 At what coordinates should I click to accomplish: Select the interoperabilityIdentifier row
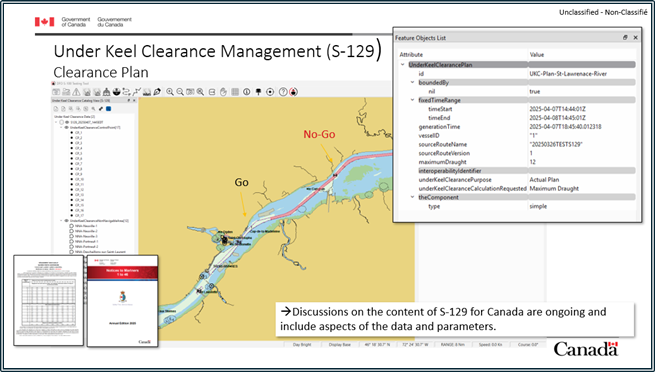point(518,171)
